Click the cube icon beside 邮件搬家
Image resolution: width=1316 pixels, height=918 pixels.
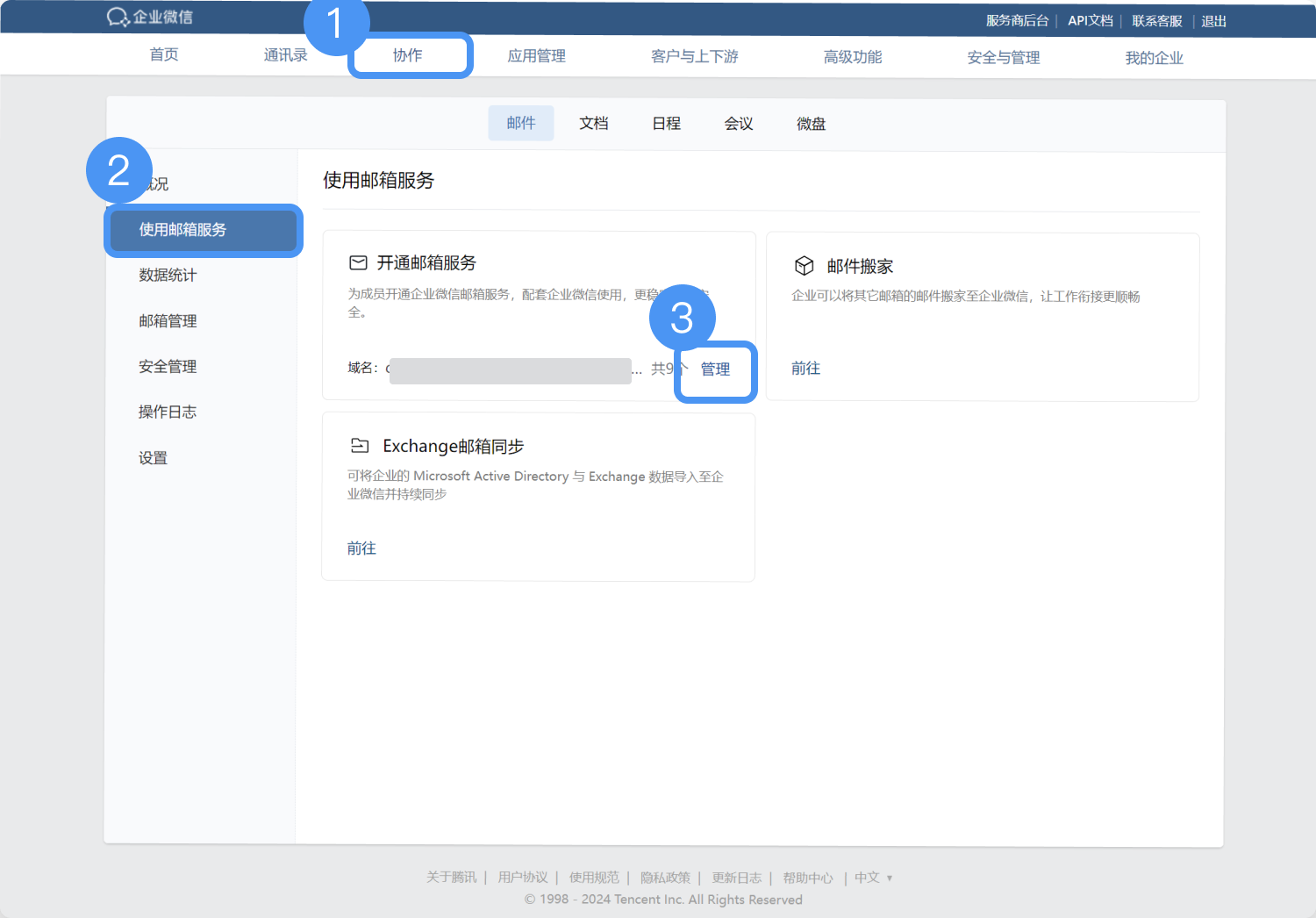(x=804, y=266)
